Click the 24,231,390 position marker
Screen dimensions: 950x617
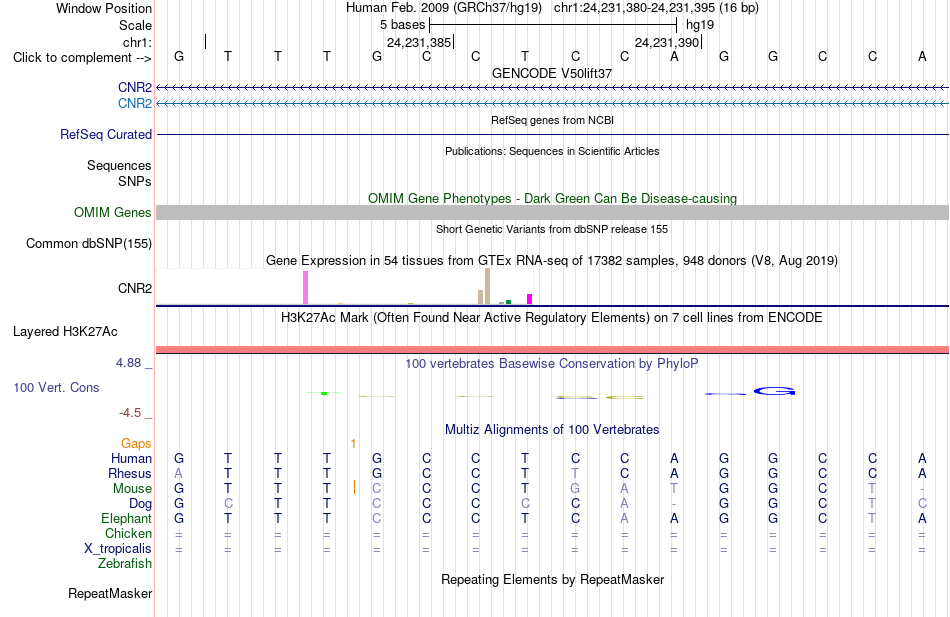tap(668, 42)
